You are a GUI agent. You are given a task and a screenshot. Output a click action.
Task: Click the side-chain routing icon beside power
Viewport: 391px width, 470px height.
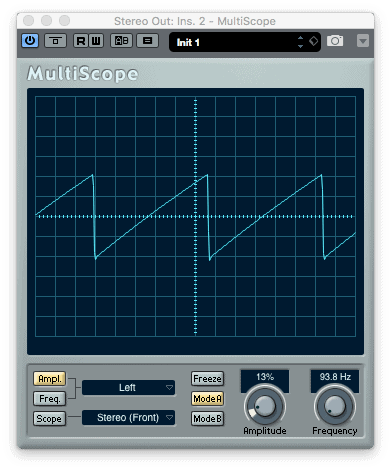55,41
